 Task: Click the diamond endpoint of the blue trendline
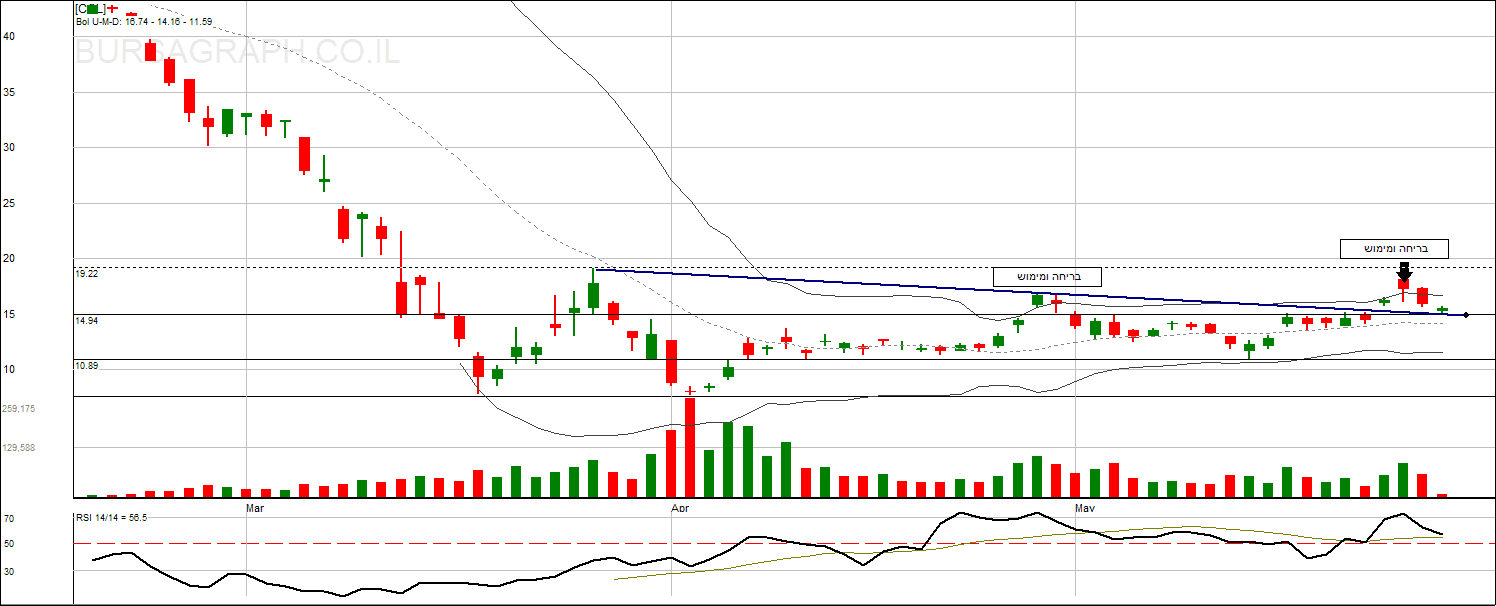(x=1466, y=315)
